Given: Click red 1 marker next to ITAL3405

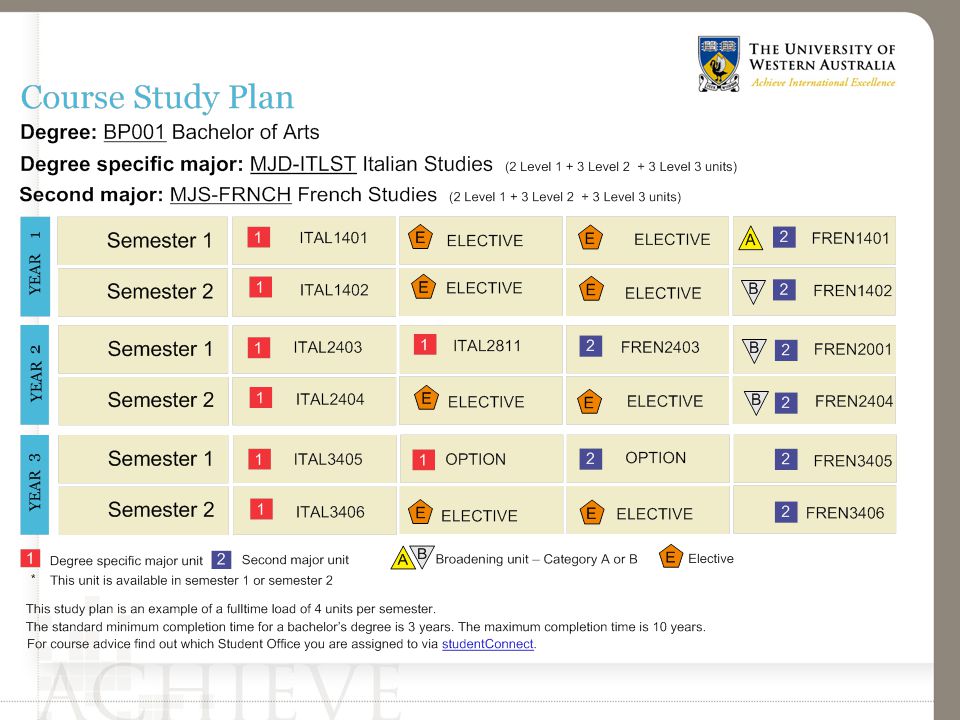Looking at the screenshot, I should tap(259, 459).
